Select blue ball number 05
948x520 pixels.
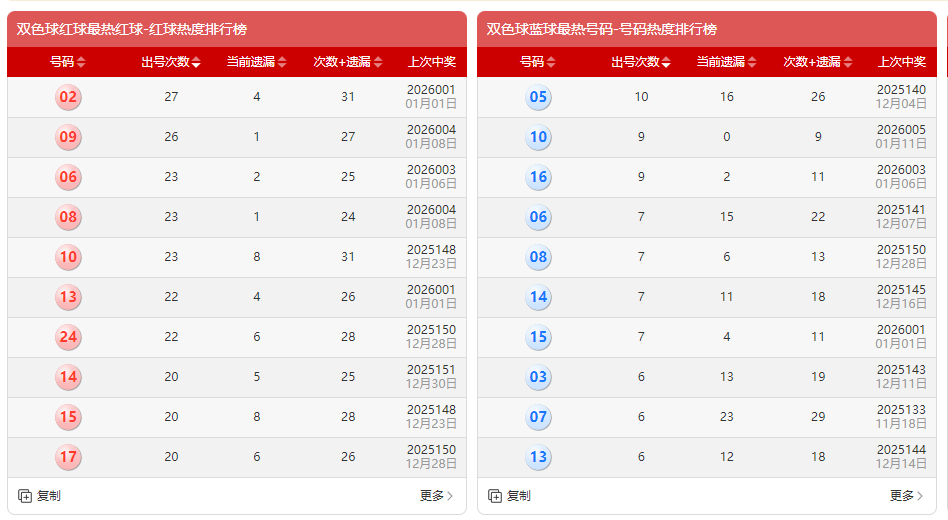click(x=538, y=98)
